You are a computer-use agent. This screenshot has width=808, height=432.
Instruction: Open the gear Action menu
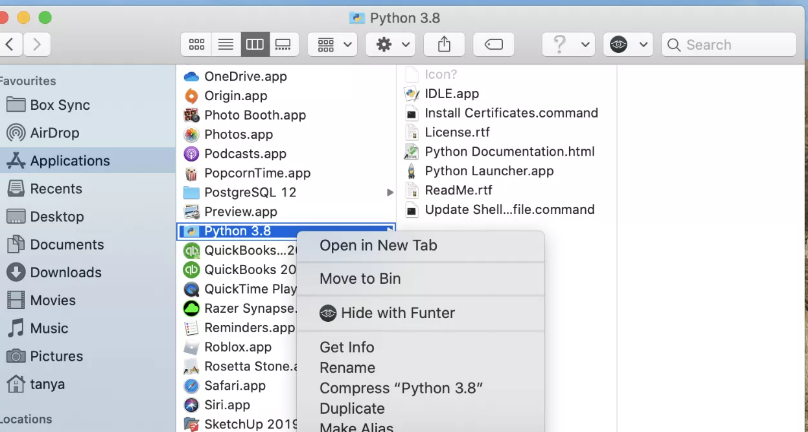point(391,45)
